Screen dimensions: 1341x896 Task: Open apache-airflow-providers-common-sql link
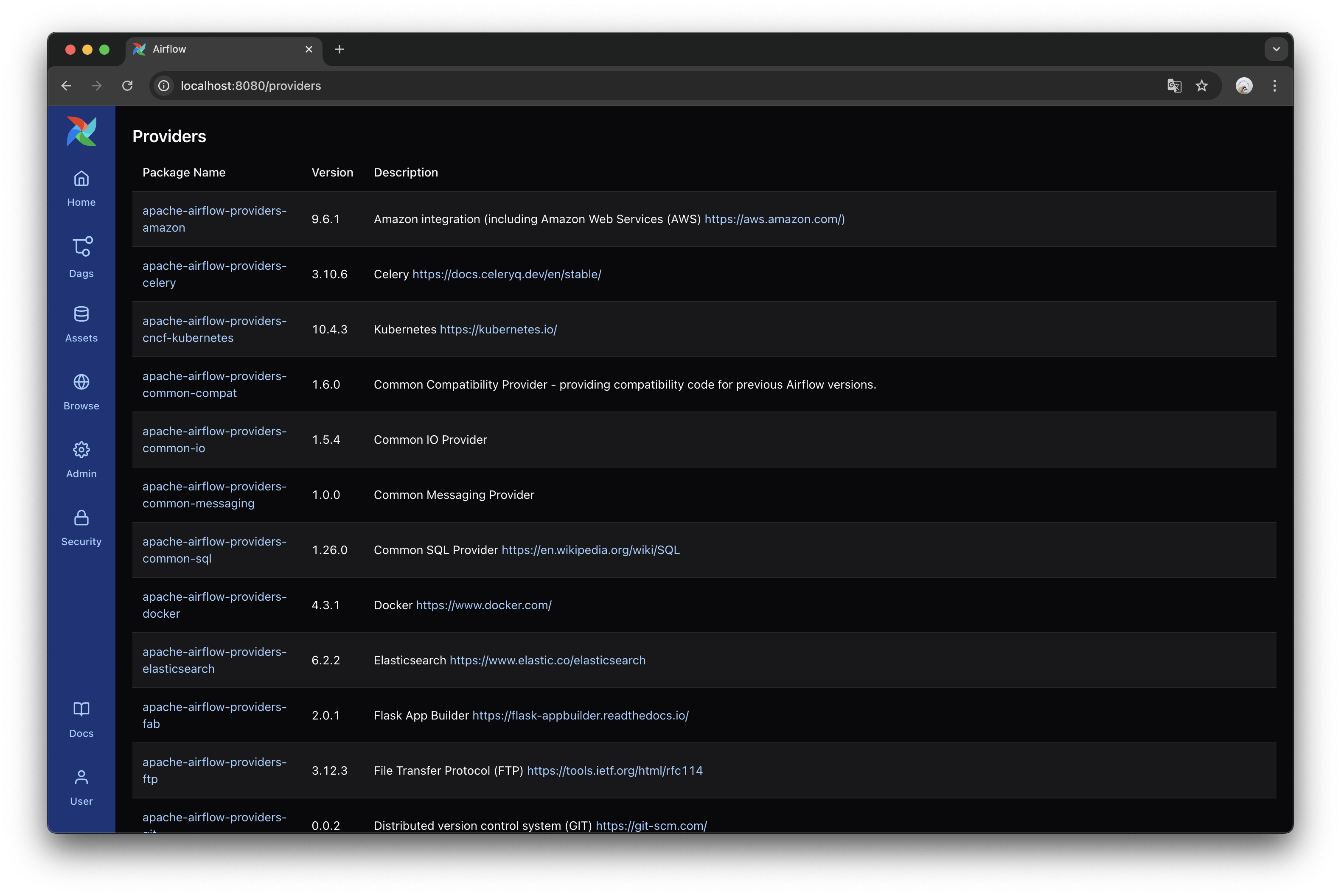pyautogui.click(x=214, y=550)
